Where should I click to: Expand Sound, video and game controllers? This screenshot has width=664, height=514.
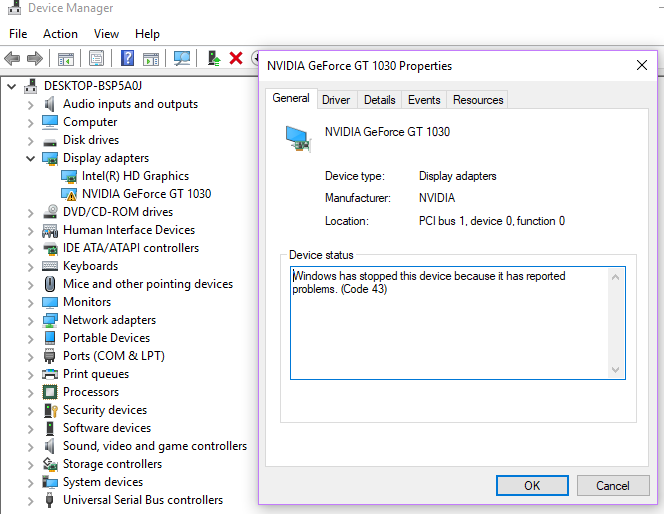tap(30, 447)
